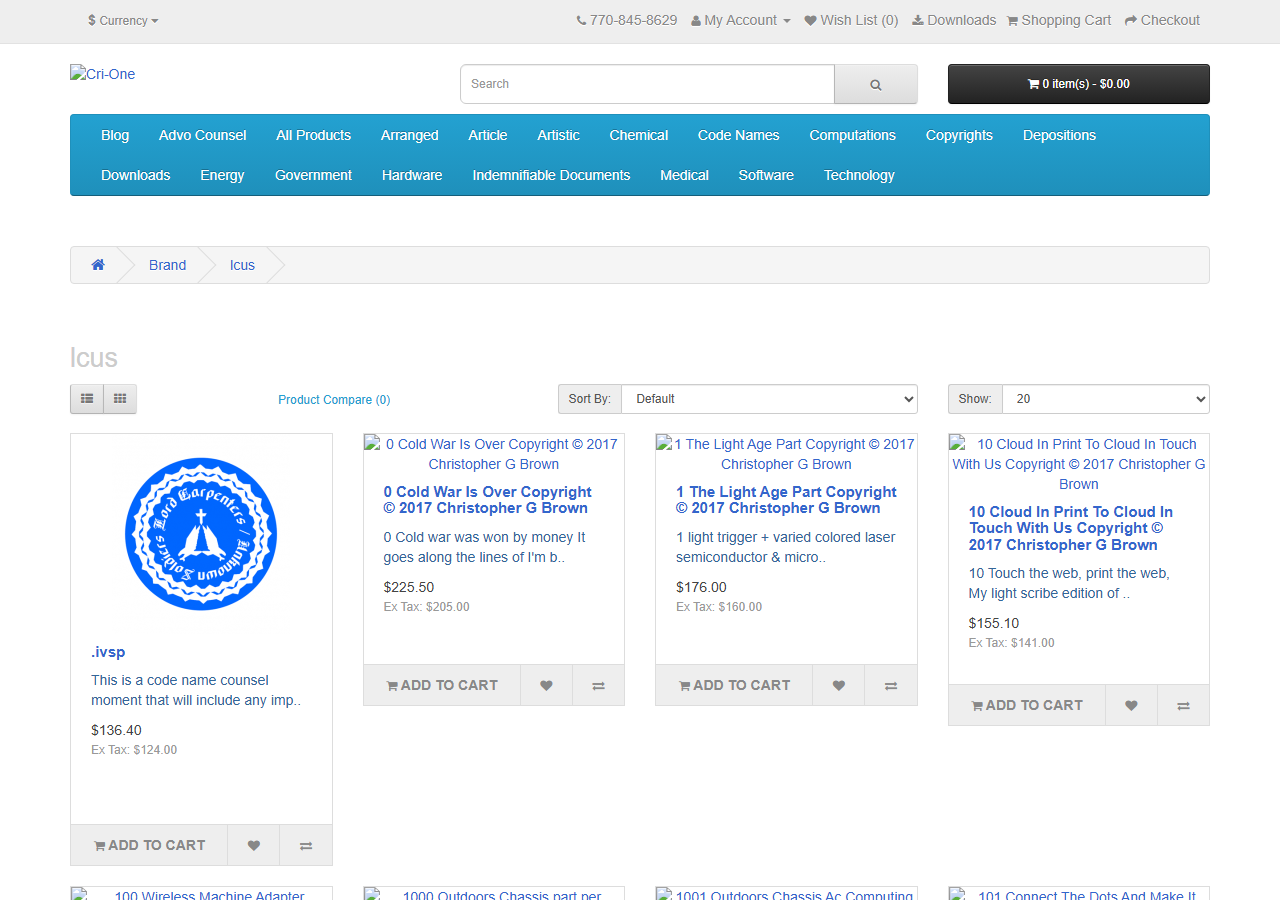The width and height of the screenshot is (1280, 900).
Task: Compare 0 Cold War Is Over product
Action: point(598,685)
